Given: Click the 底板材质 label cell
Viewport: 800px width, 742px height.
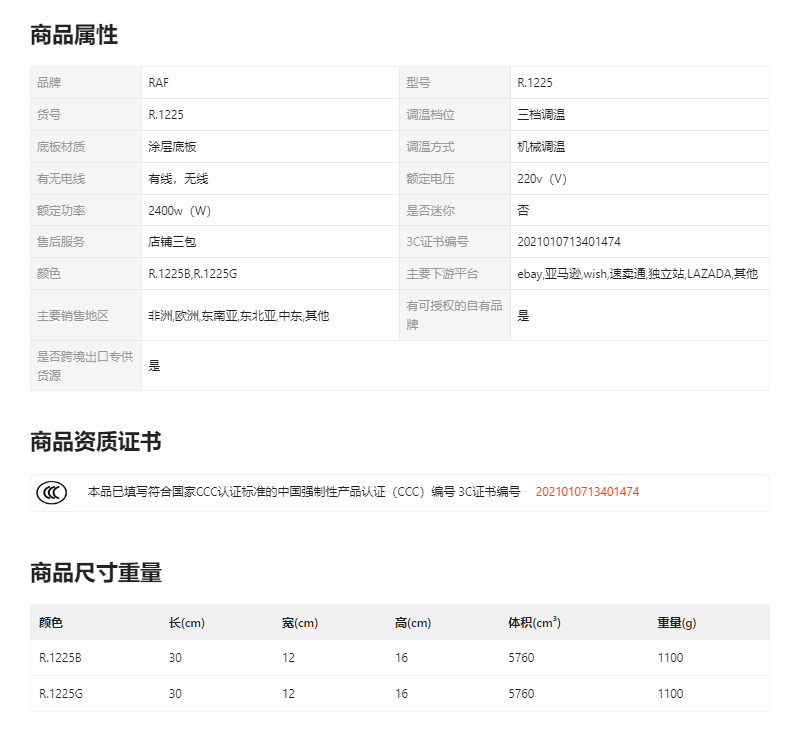Looking at the screenshot, I should click(x=86, y=147).
